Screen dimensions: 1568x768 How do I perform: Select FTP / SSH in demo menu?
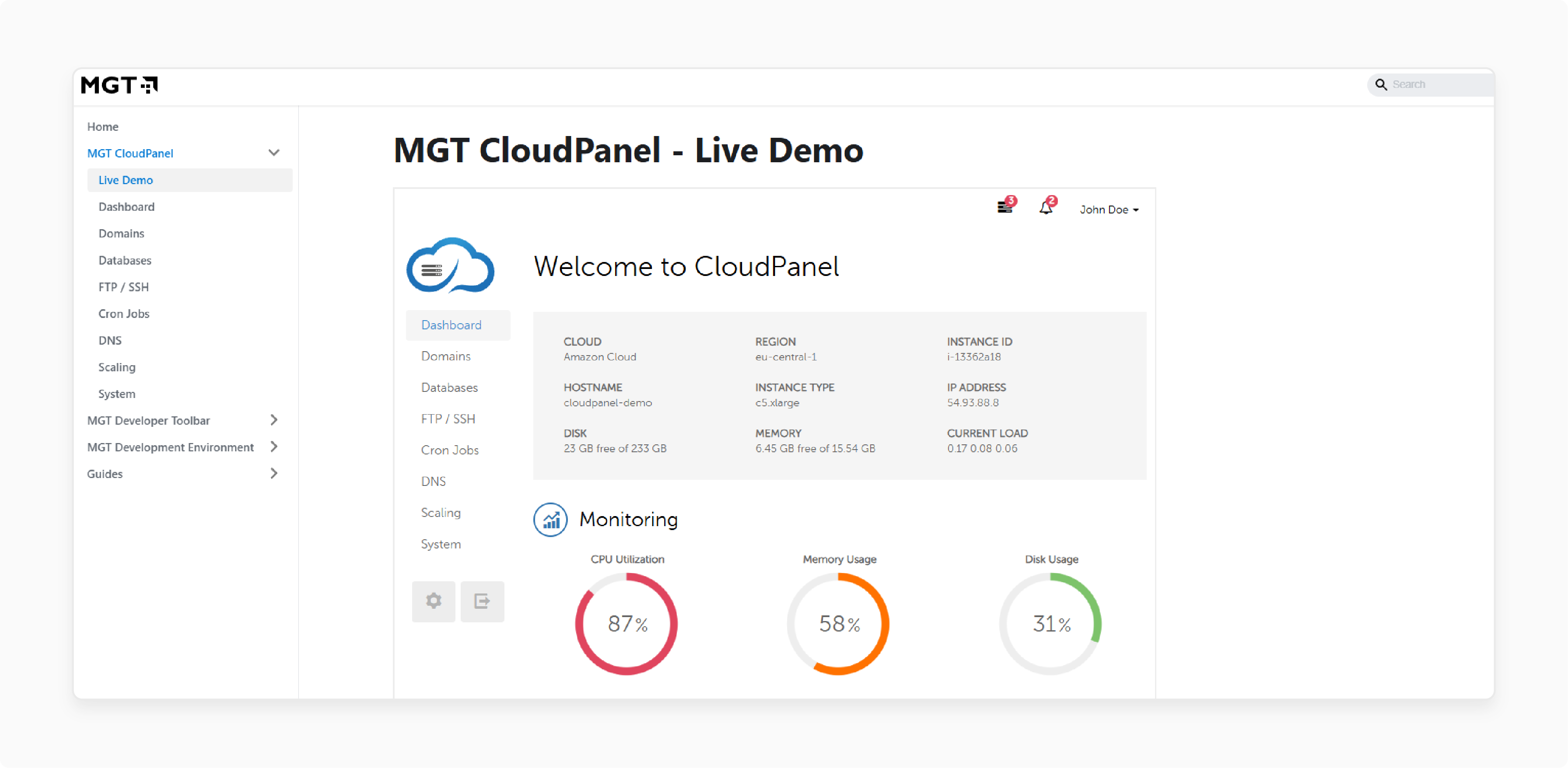[x=448, y=419]
